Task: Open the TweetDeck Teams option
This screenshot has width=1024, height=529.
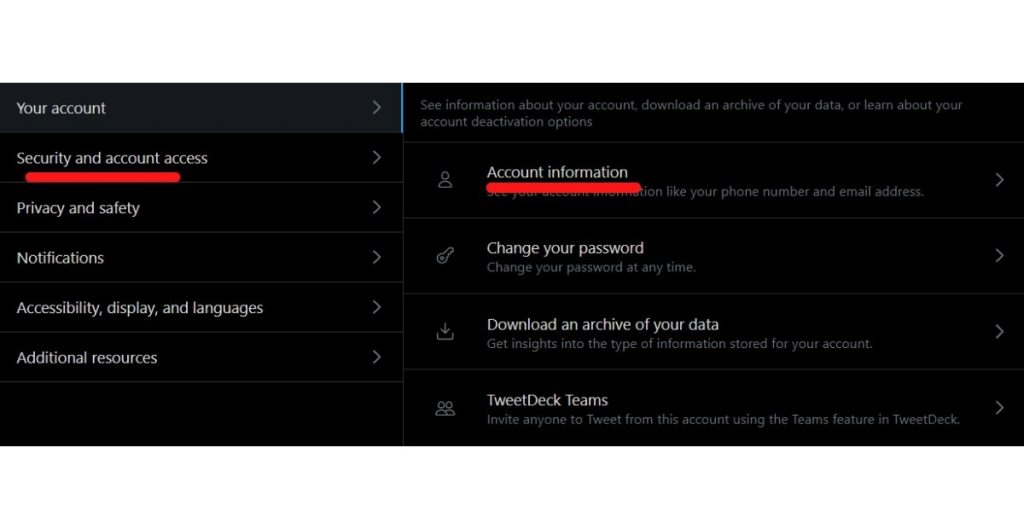Action: click(547, 400)
